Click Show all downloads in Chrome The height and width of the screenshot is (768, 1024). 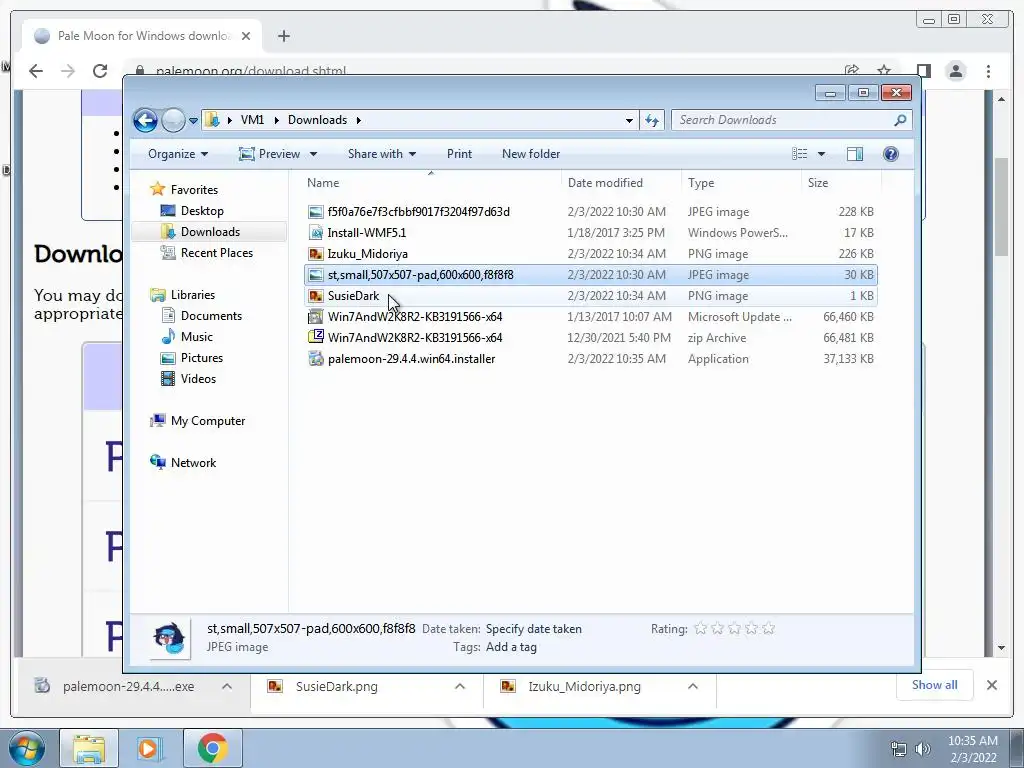click(935, 685)
